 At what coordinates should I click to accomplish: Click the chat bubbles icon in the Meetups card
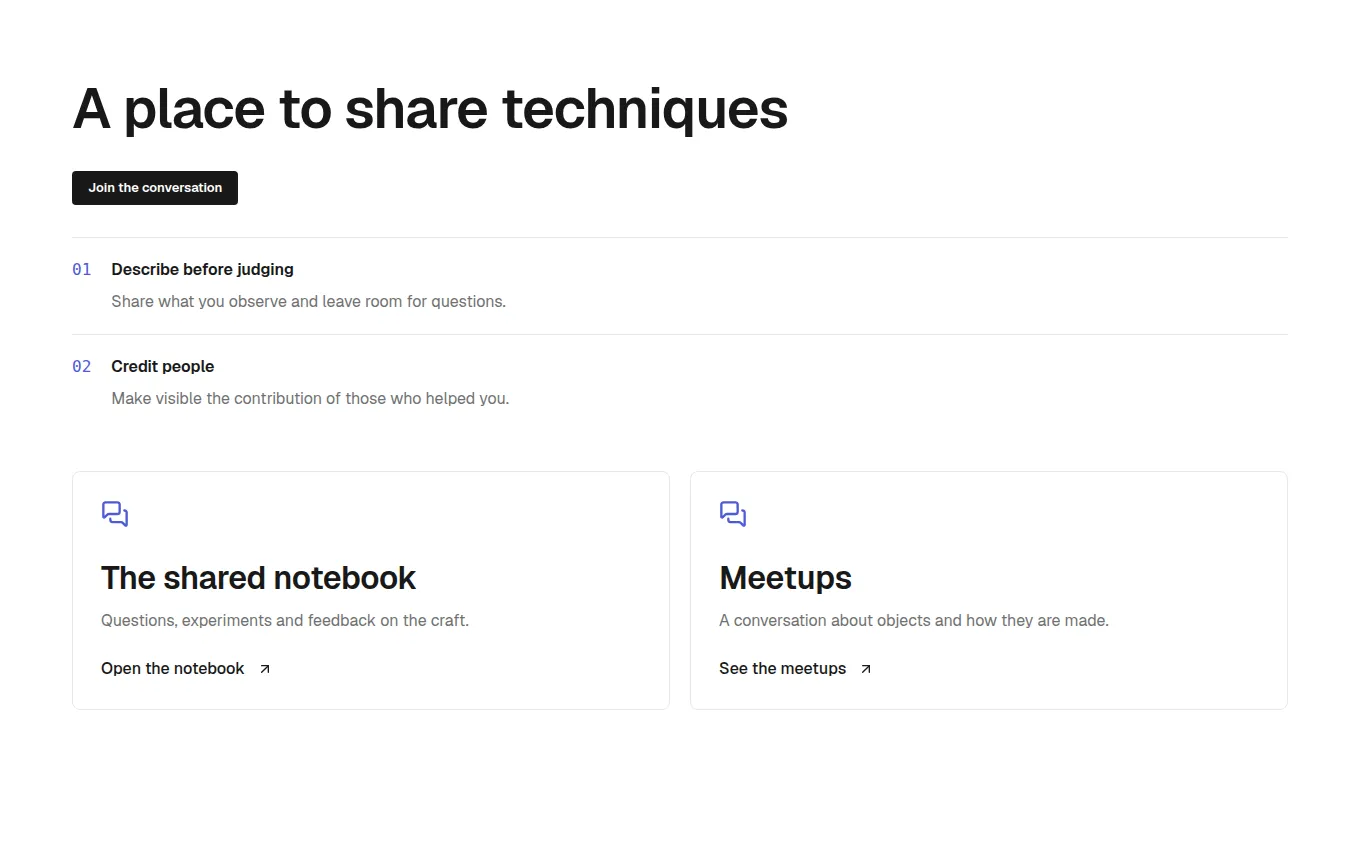coord(733,514)
